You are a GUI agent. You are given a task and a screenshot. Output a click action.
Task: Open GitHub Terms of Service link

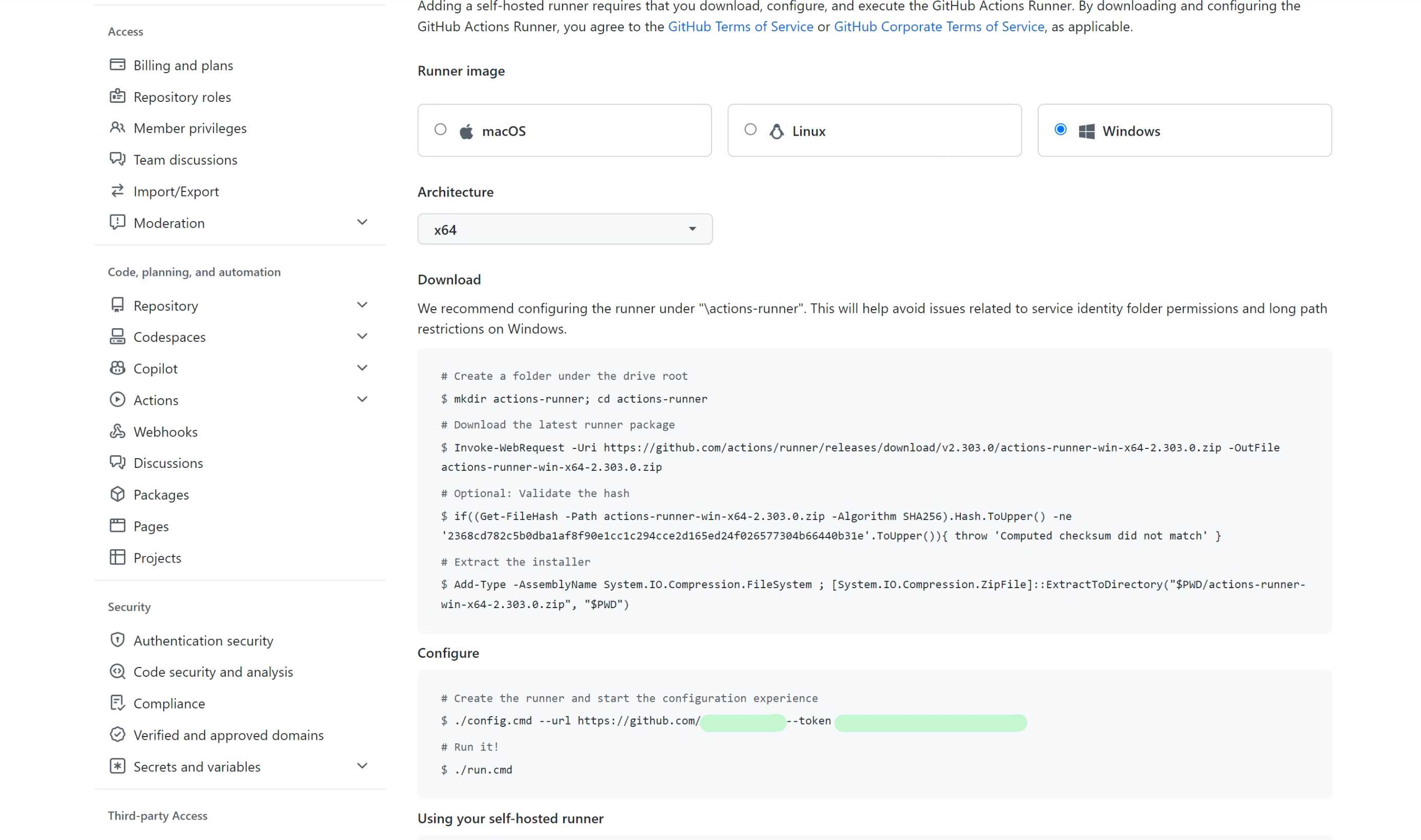[740, 27]
